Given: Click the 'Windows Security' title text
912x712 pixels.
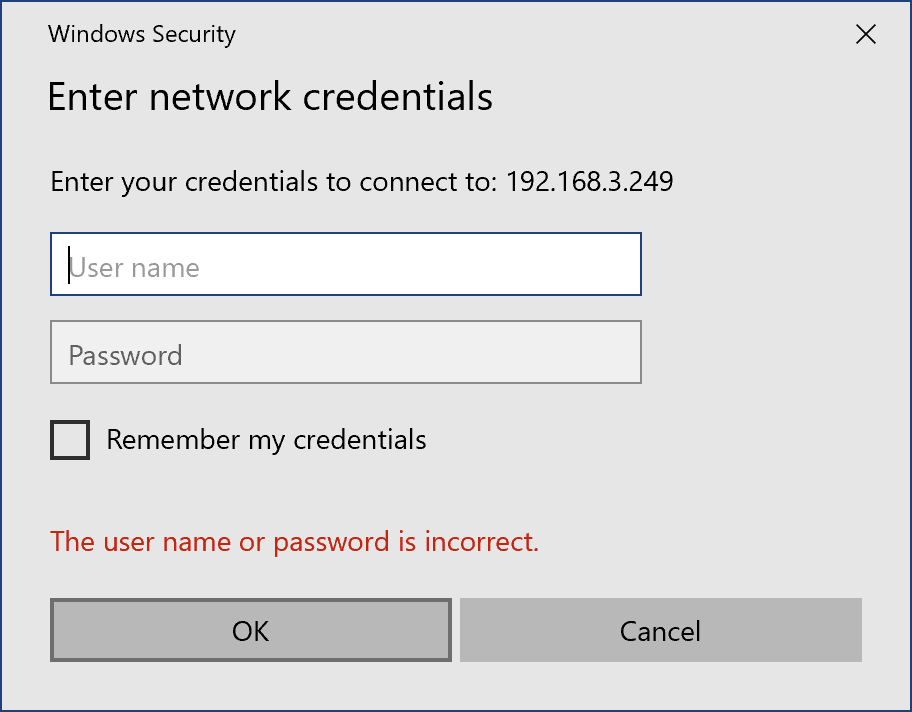Looking at the screenshot, I should coord(142,34).
